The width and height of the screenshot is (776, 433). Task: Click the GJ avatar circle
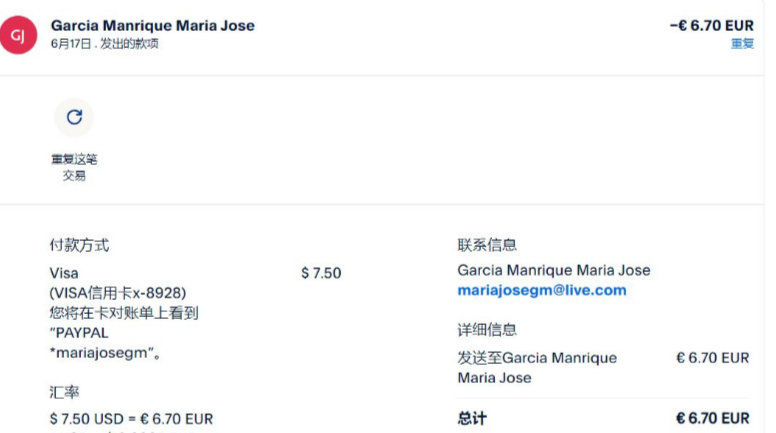coord(18,36)
